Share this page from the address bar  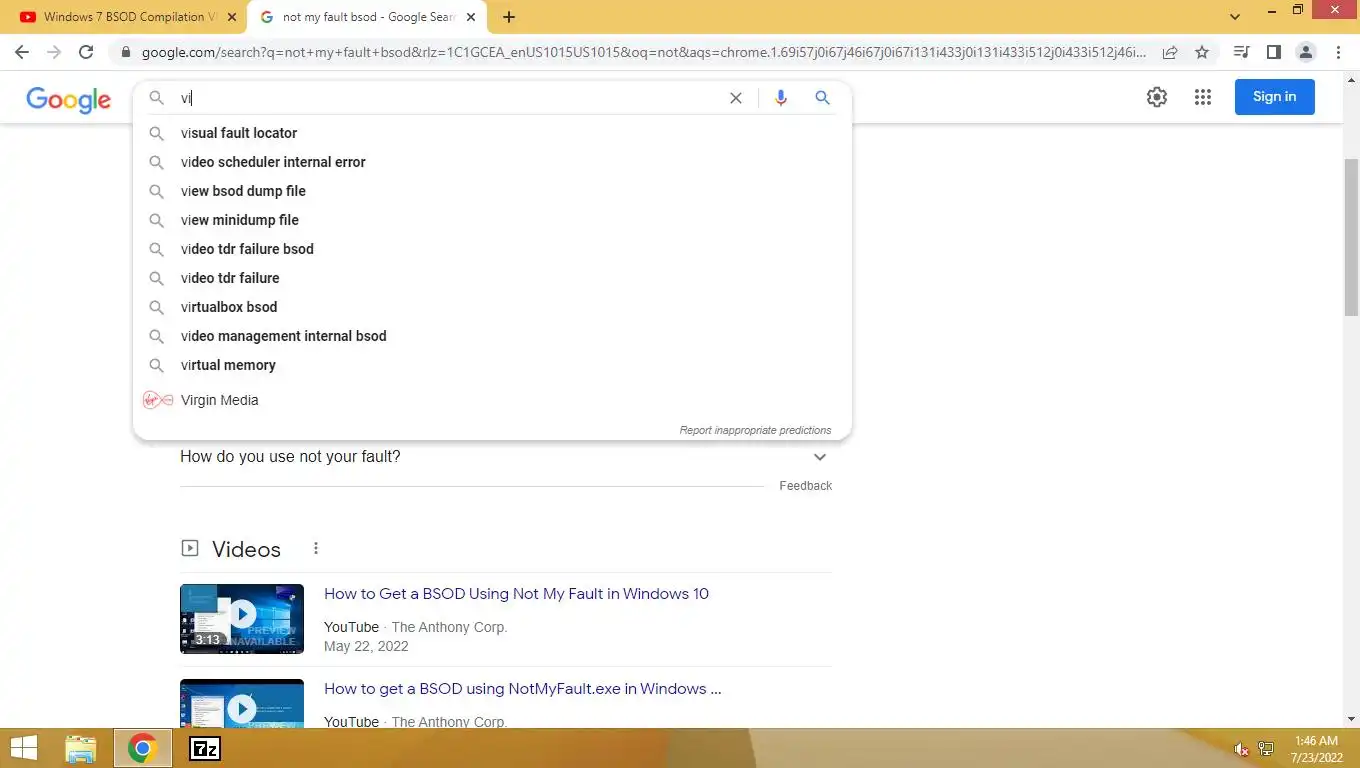[1170, 52]
